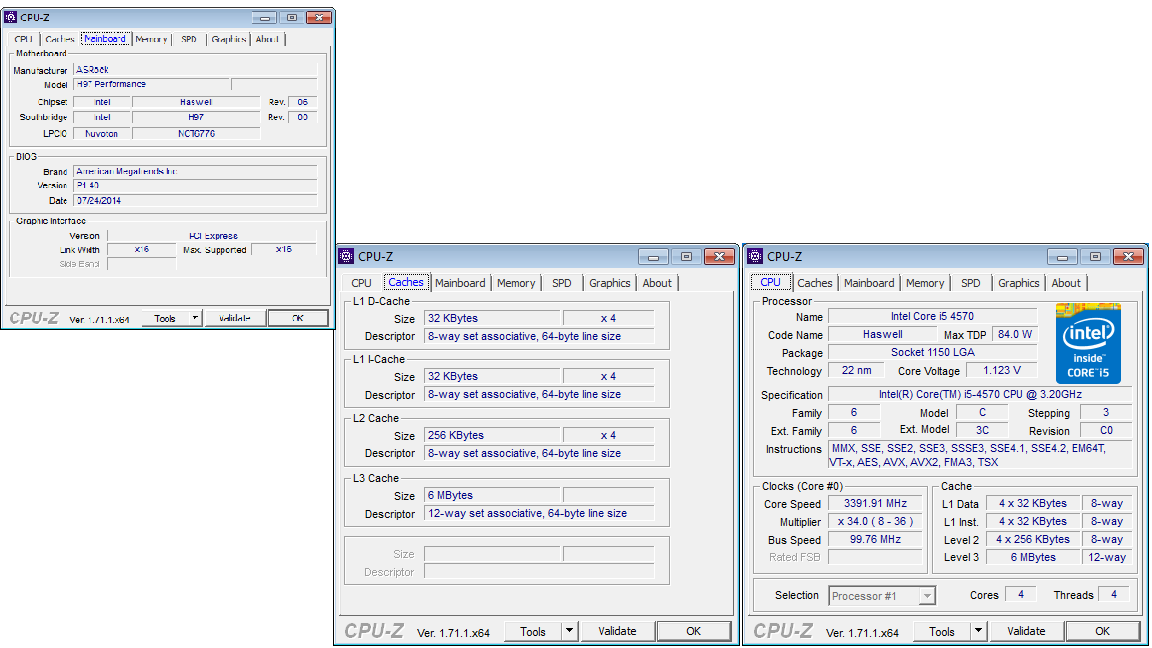This screenshot has width=1152, height=648.
Task: Click the Multiplier x 34.0 value
Action: point(875,522)
